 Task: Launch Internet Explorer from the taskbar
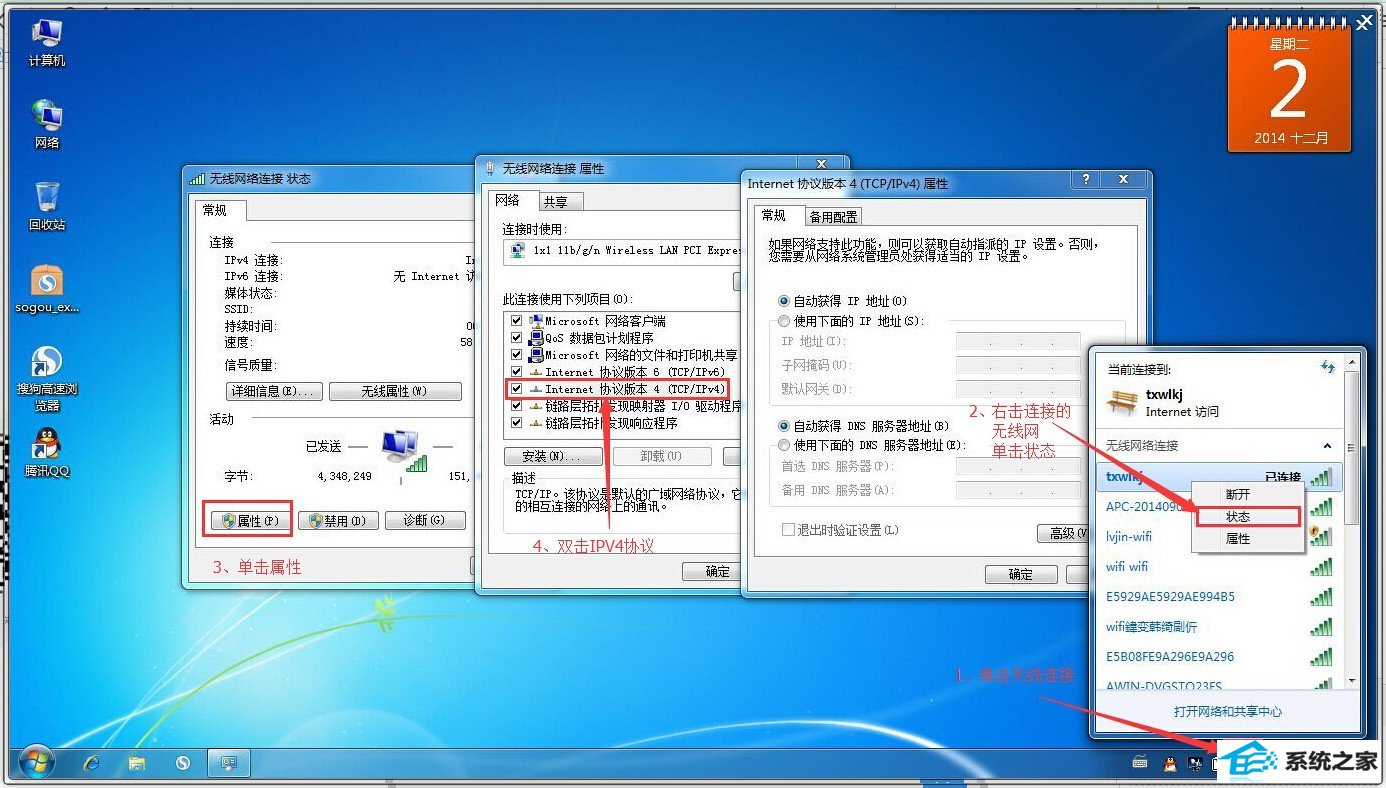[x=92, y=763]
